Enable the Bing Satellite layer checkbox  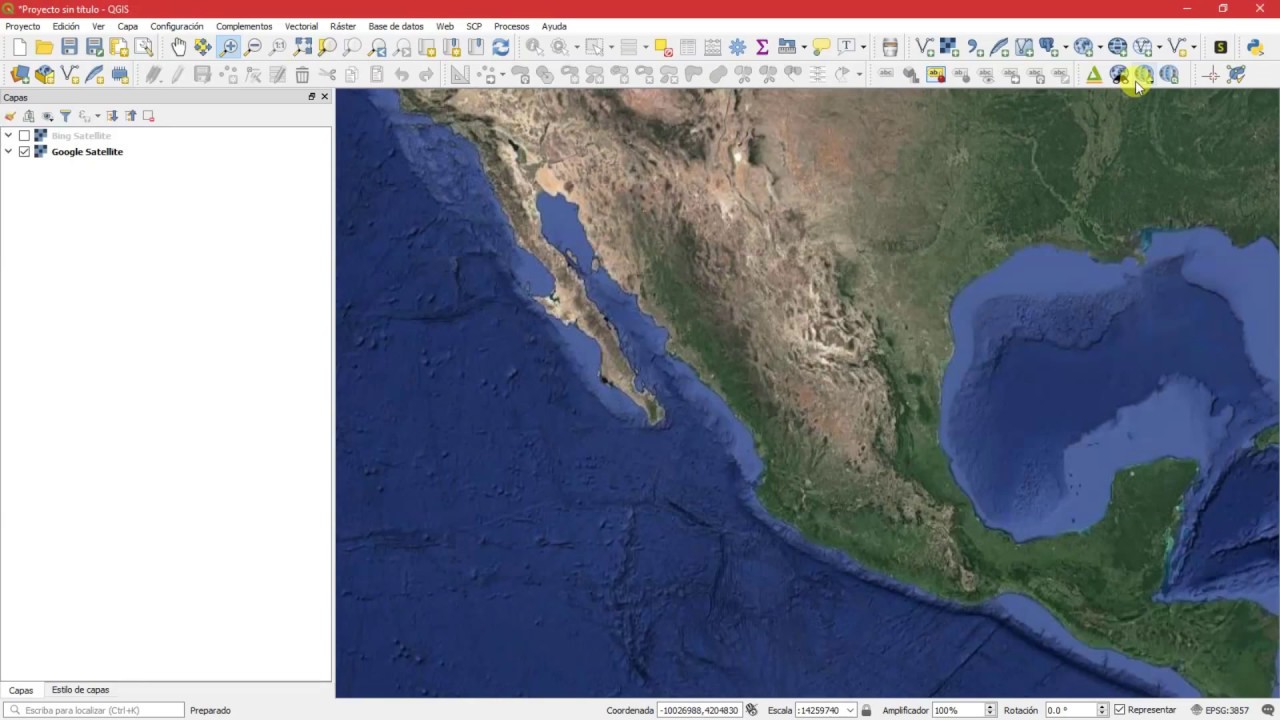[x=24, y=135]
